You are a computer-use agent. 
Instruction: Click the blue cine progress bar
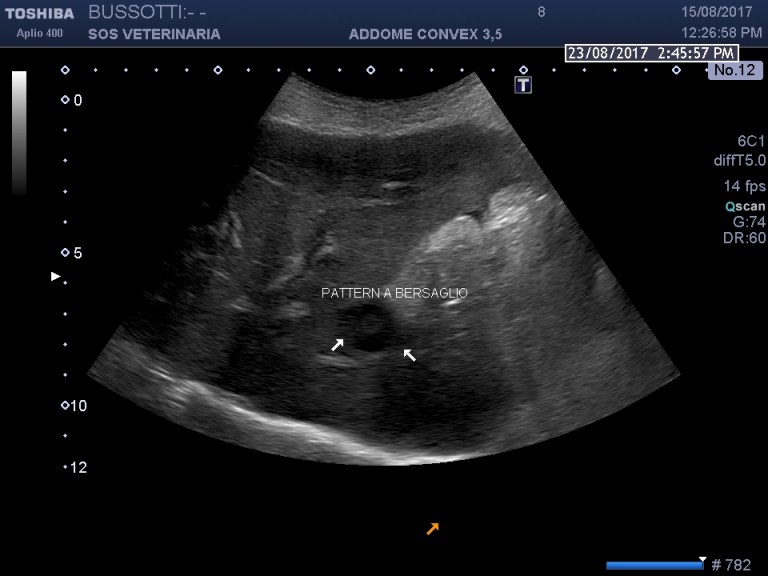(655, 565)
